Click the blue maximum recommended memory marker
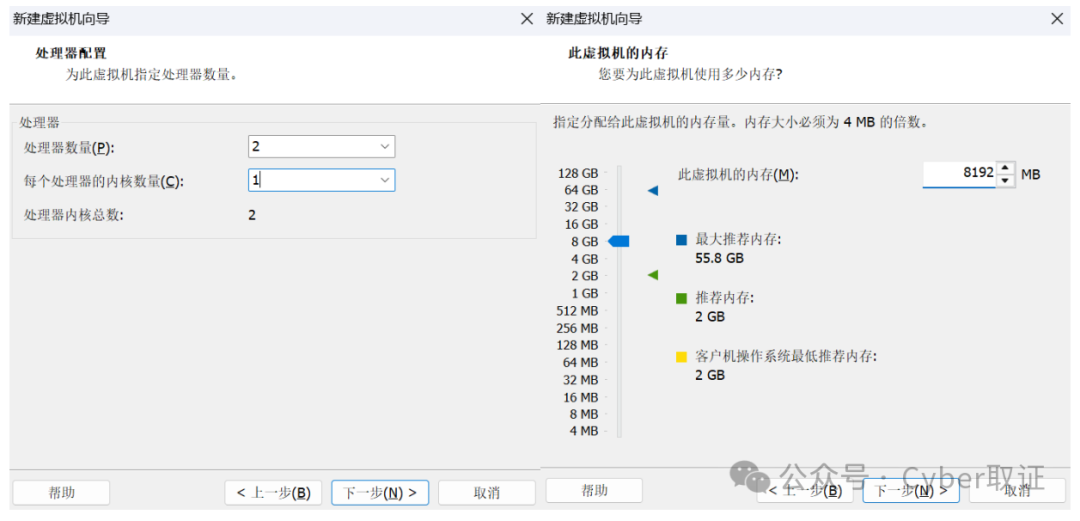This screenshot has height=521, width=1080. pos(653,191)
